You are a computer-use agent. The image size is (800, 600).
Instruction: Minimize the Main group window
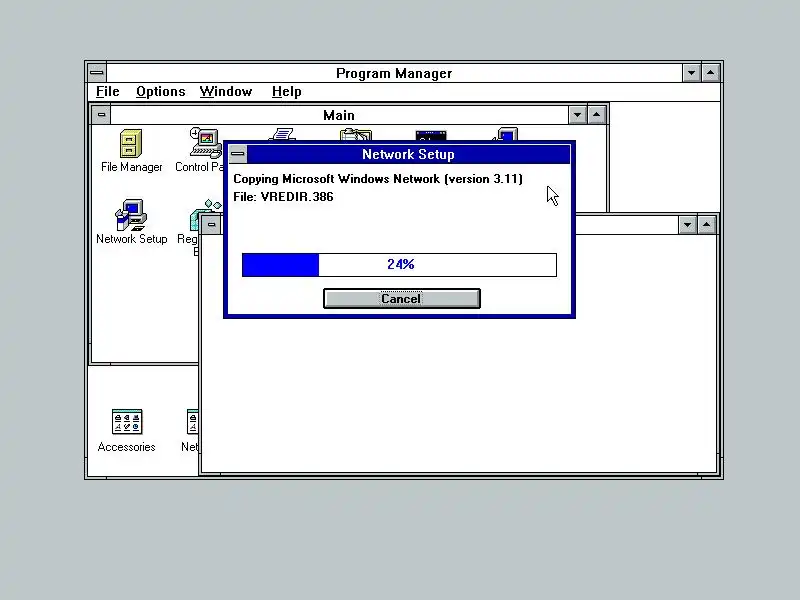click(577, 115)
